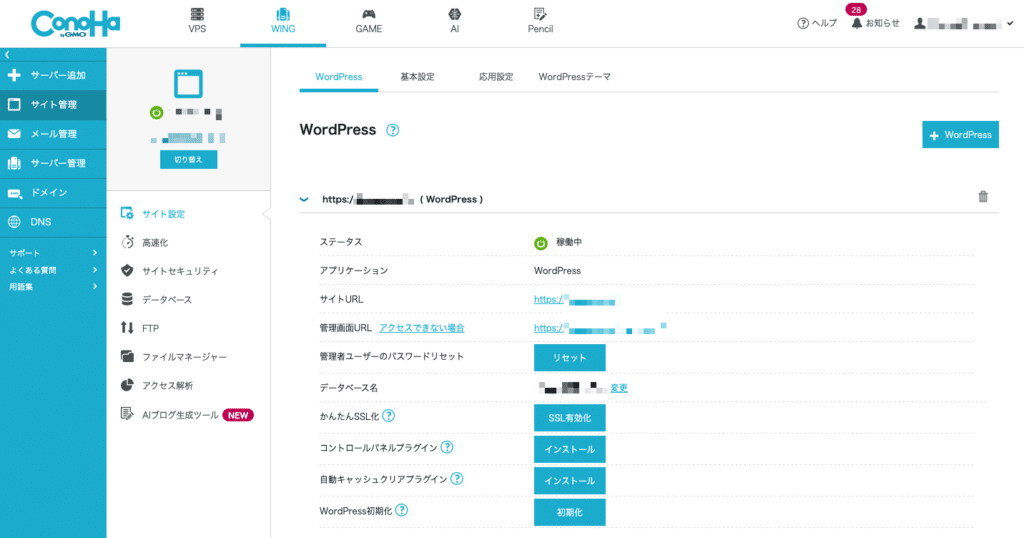This screenshot has width=1024, height=538.
Task: Click help icon beside 自動キャッシュクリアプラグイン
Action: (x=457, y=479)
